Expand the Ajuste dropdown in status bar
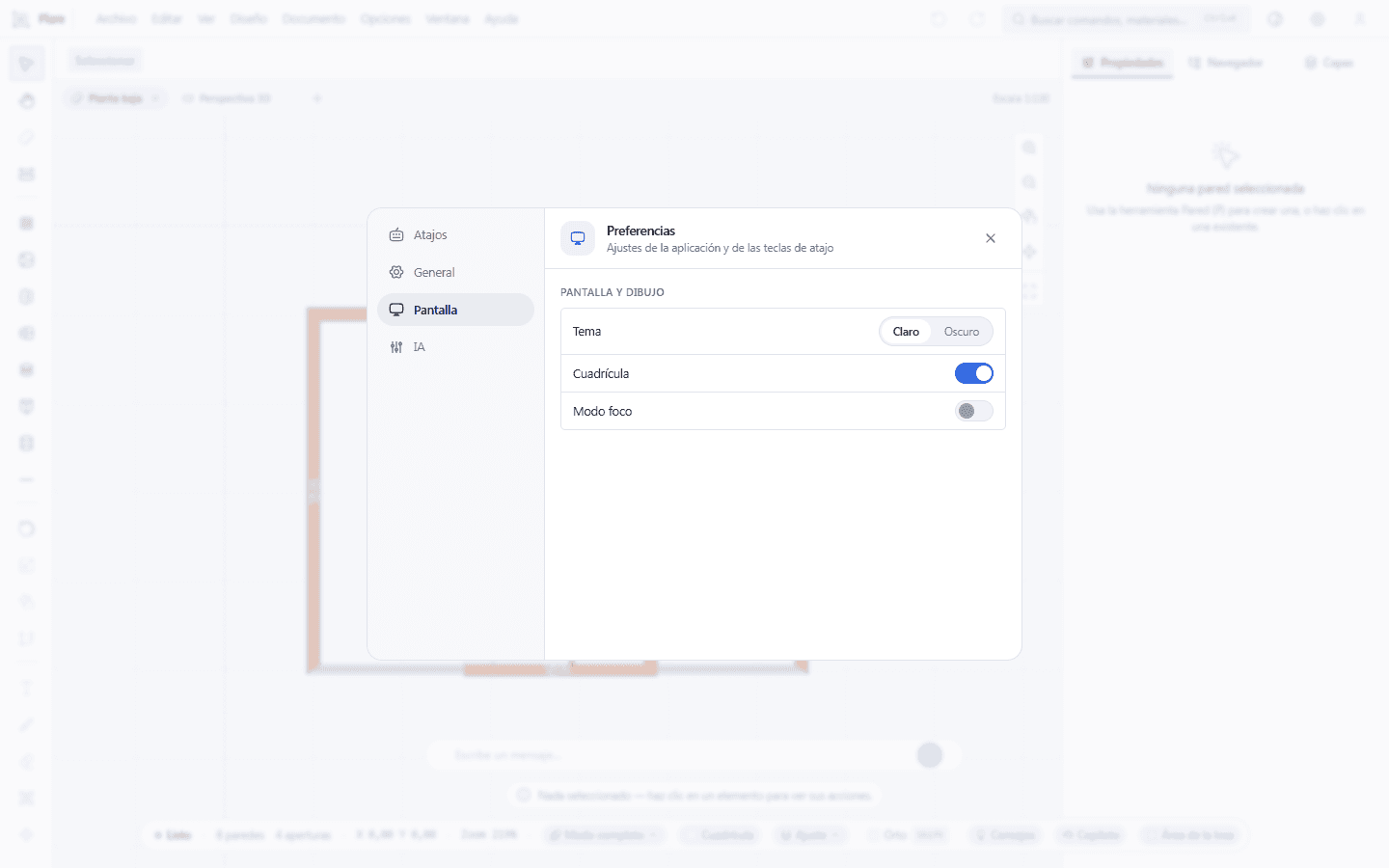The height and width of the screenshot is (868, 1389). pyautogui.click(x=810, y=835)
